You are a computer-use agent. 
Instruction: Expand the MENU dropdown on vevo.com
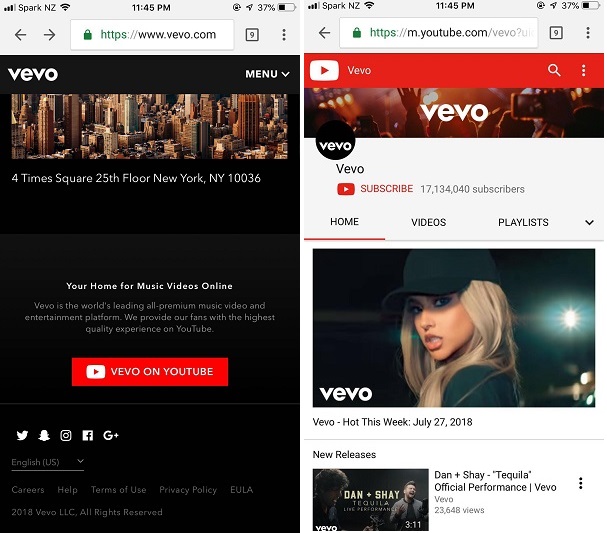[x=267, y=74]
